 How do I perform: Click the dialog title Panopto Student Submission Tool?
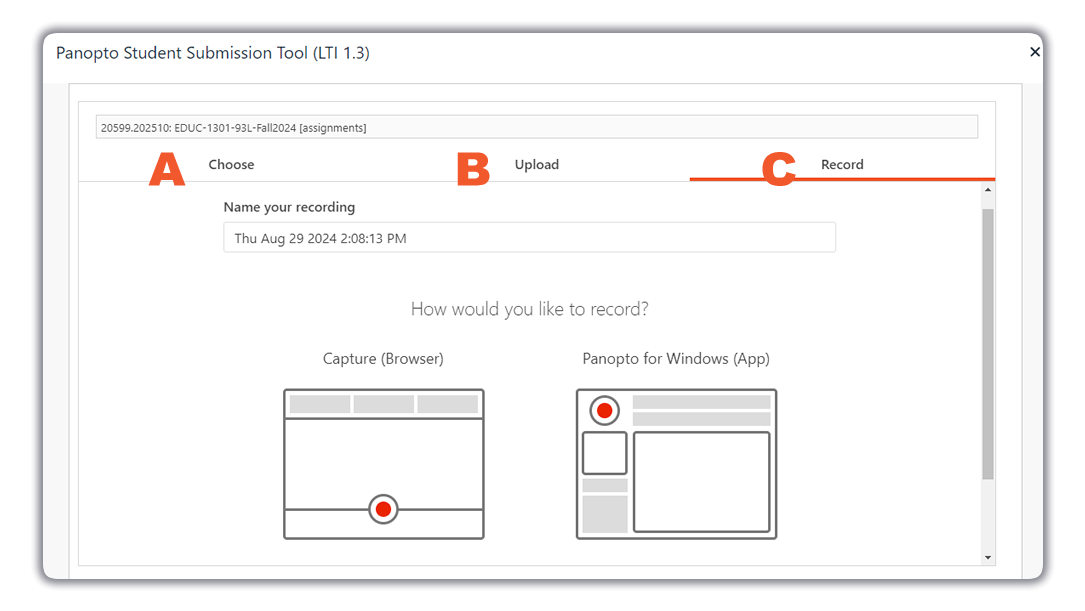tap(213, 53)
